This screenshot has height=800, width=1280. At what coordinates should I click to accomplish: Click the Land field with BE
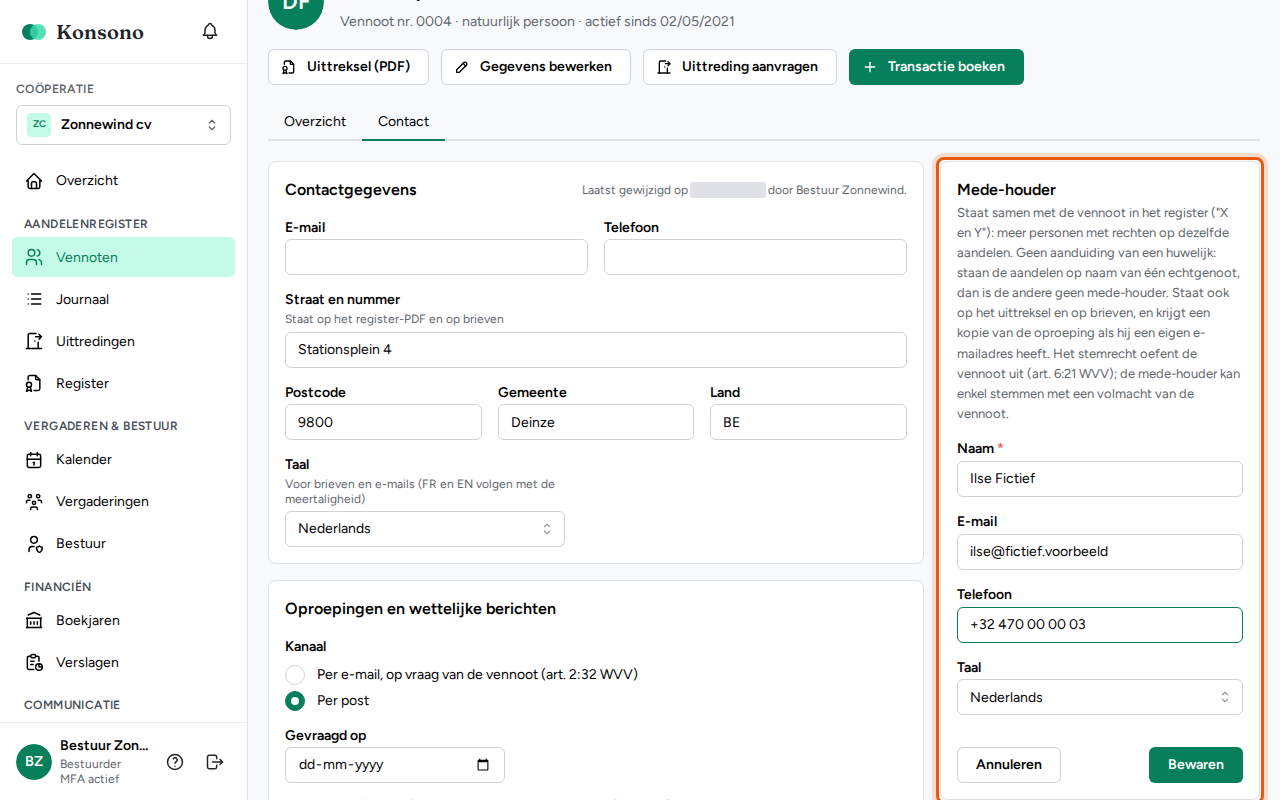pos(808,422)
